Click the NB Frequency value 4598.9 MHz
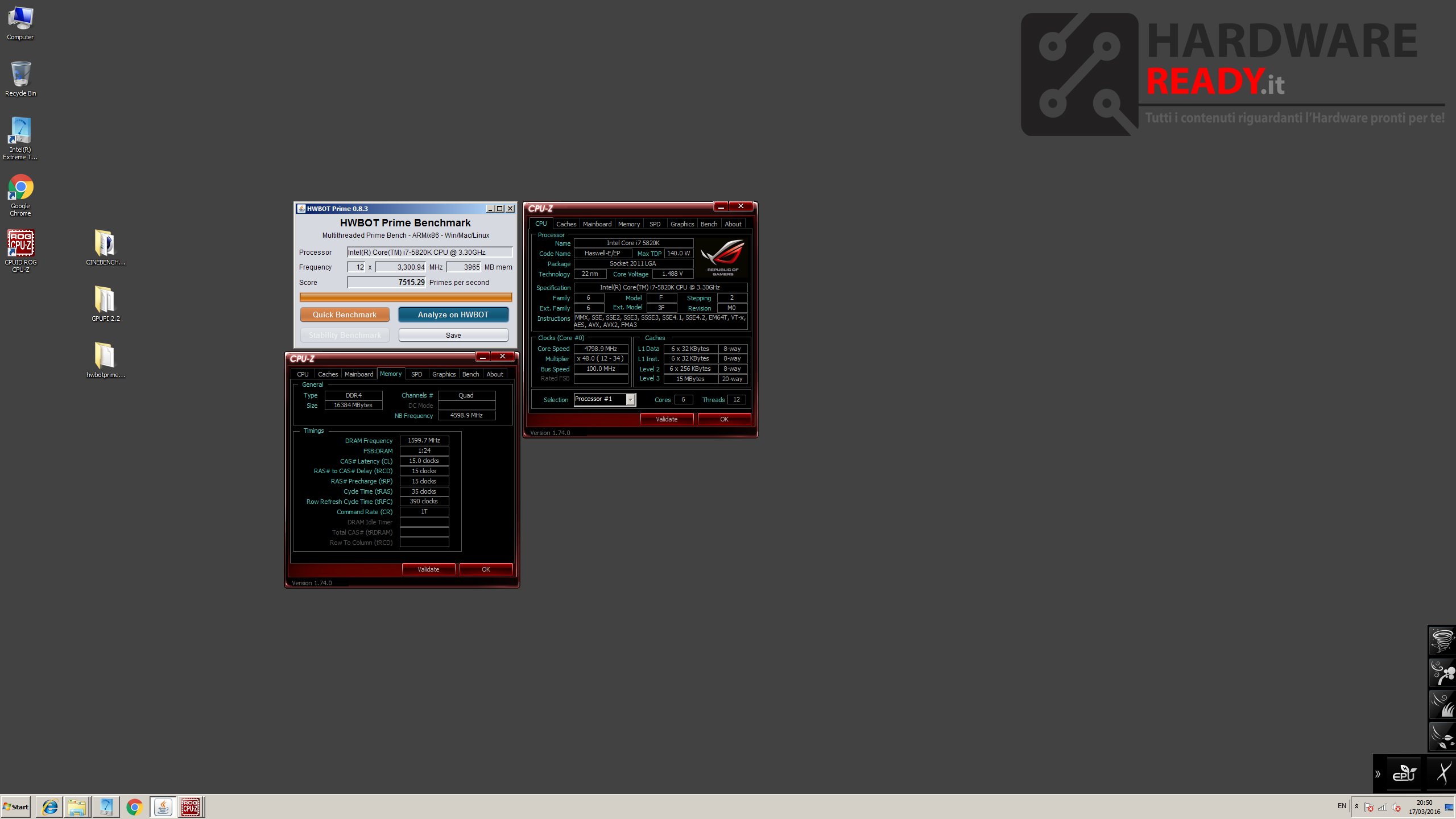This screenshot has height=819, width=1456. [466, 415]
